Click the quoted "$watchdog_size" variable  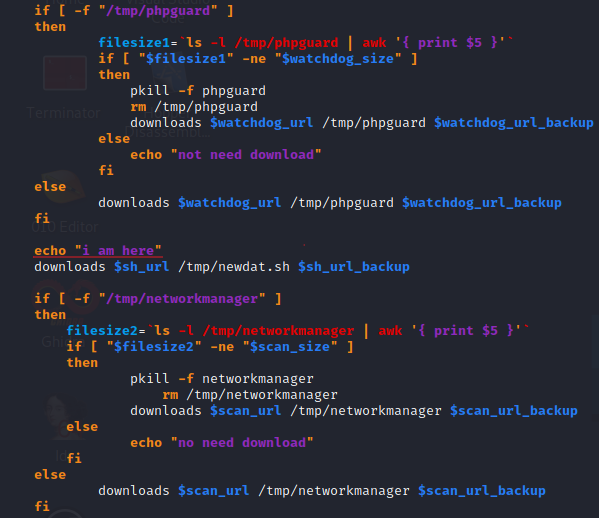pyautogui.click(x=338, y=59)
